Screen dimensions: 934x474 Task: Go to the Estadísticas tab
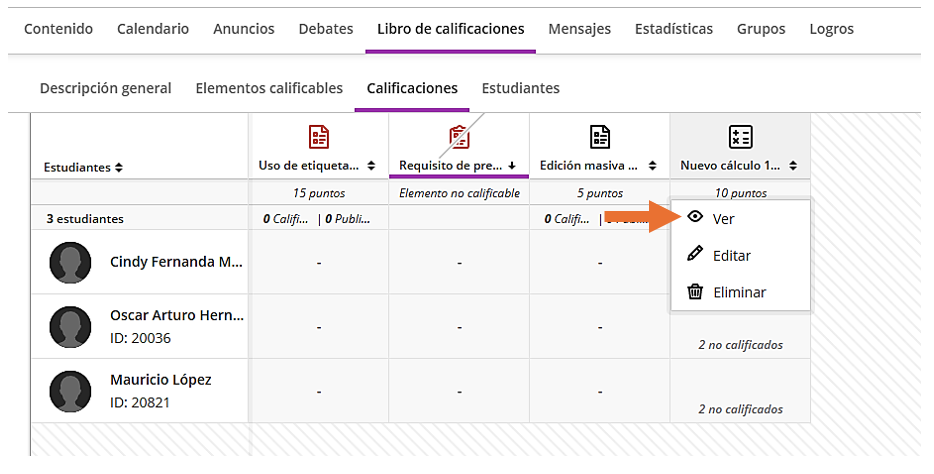click(x=673, y=29)
